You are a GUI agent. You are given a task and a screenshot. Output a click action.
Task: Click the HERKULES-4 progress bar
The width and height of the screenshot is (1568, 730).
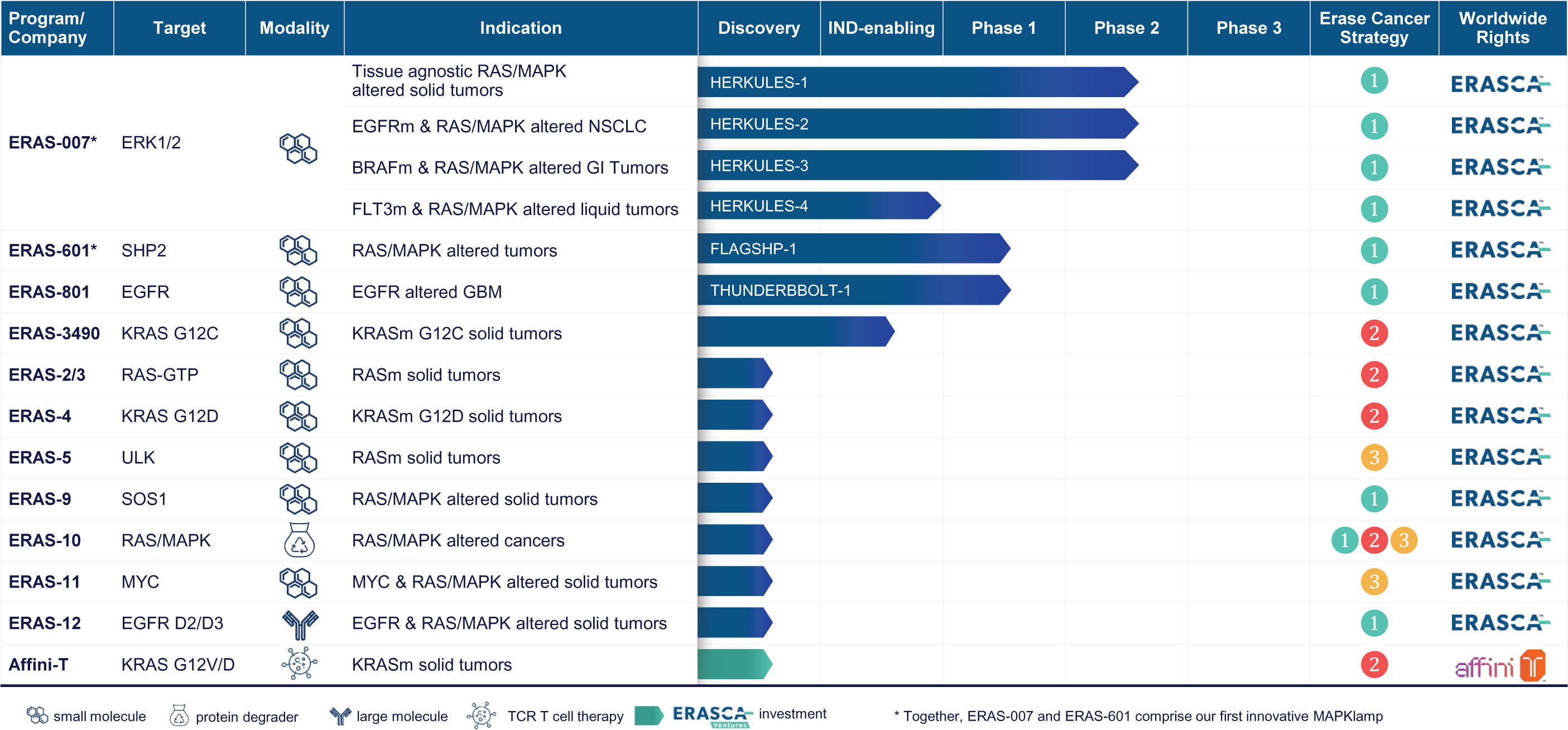(819, 206)
